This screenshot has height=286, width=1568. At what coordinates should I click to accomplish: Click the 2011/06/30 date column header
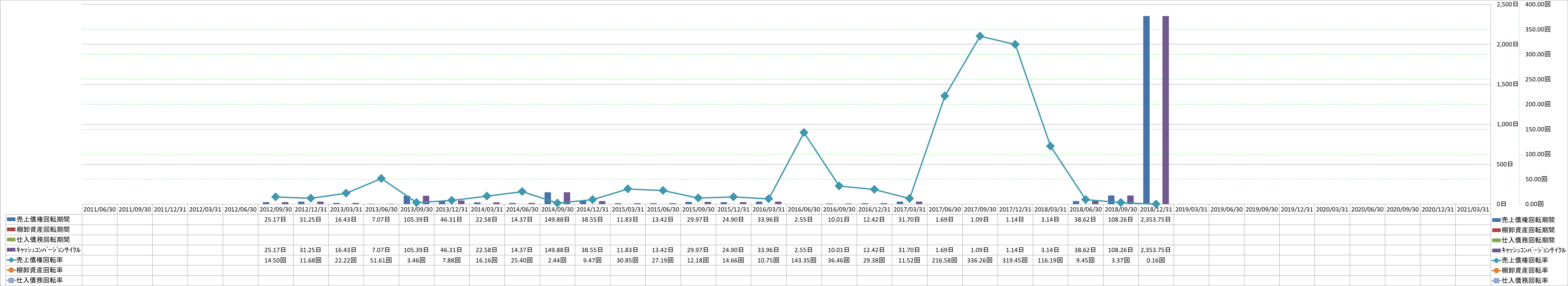tap(99, 209)
